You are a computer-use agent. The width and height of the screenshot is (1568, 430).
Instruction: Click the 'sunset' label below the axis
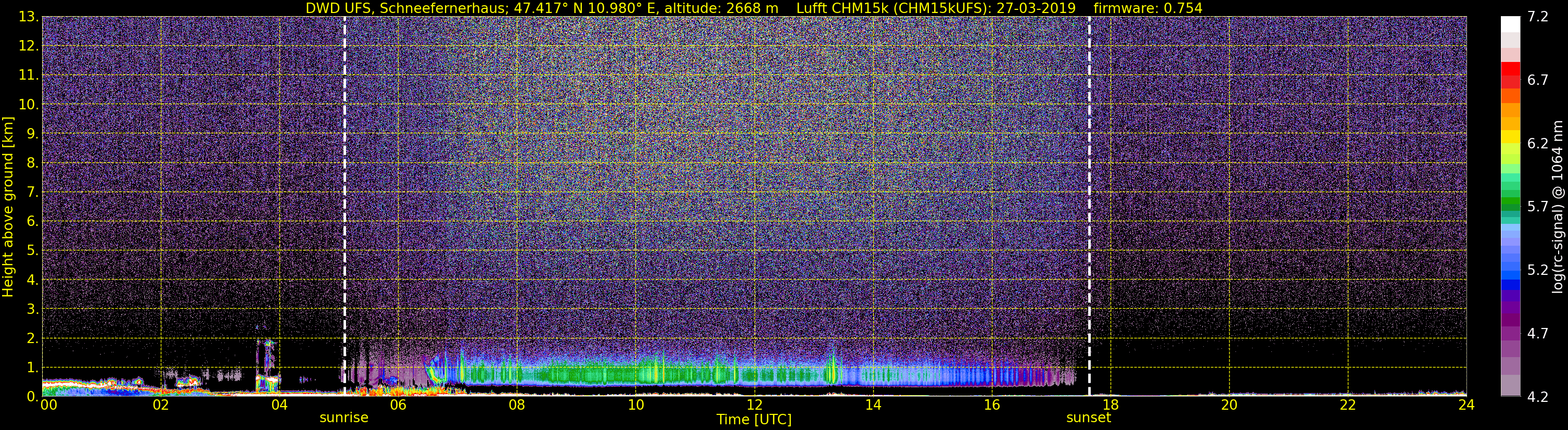tap(1088, 418)
